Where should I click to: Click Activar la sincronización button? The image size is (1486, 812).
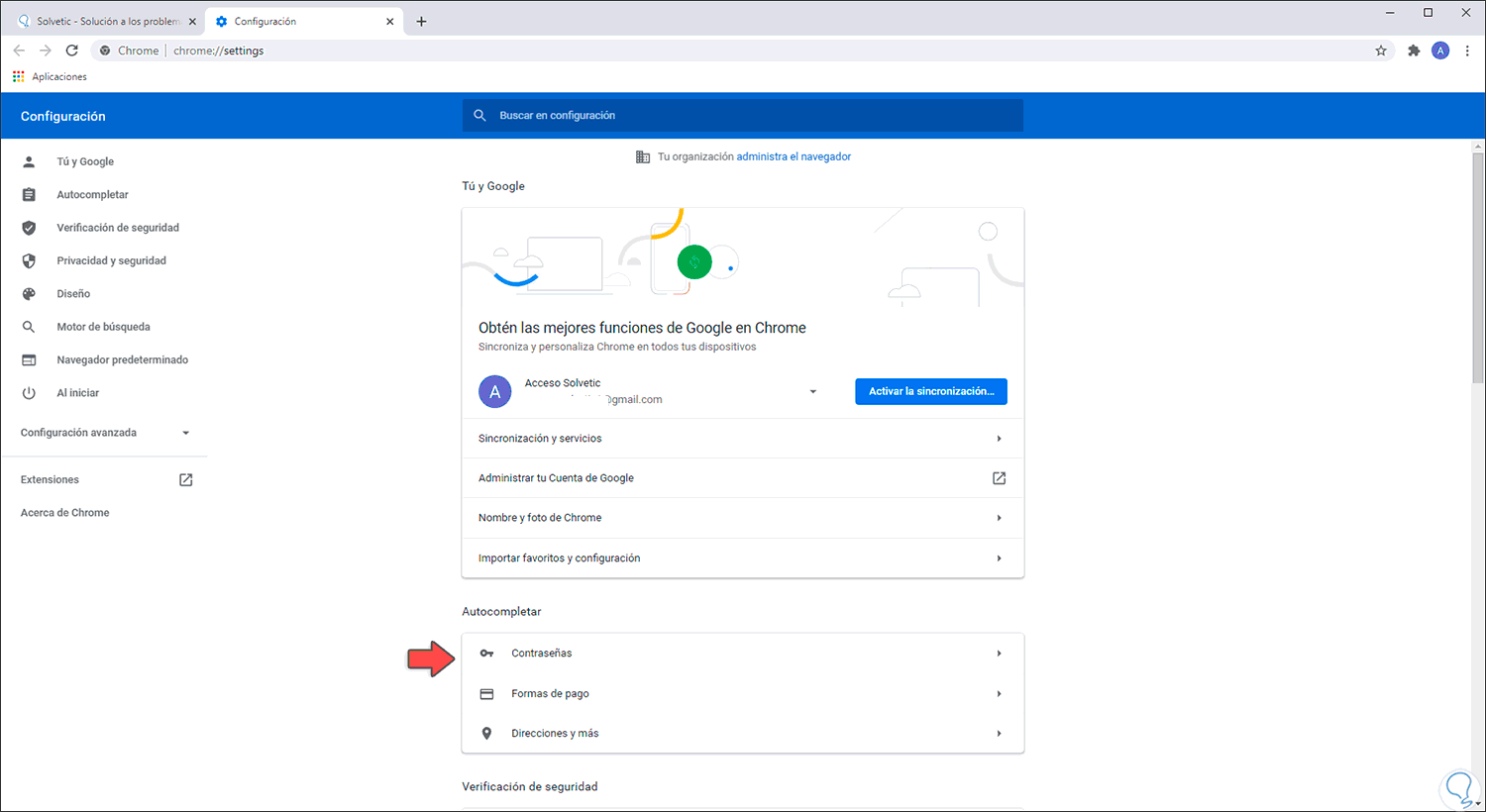(931, 391)
